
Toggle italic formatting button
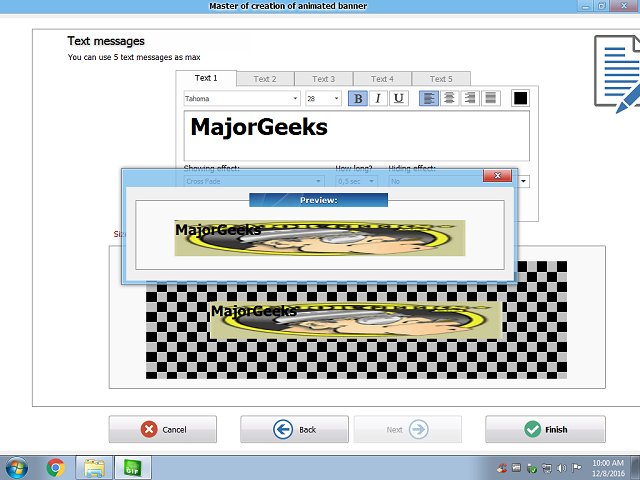click(378, 98)
